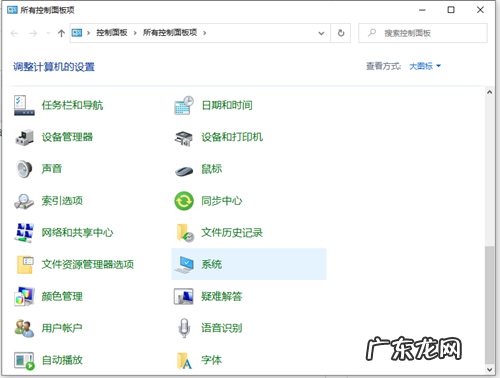Expand the address bar history dropdown
Image resolution: width=500 pixels, height=378 pixels.
pos(321,33)
